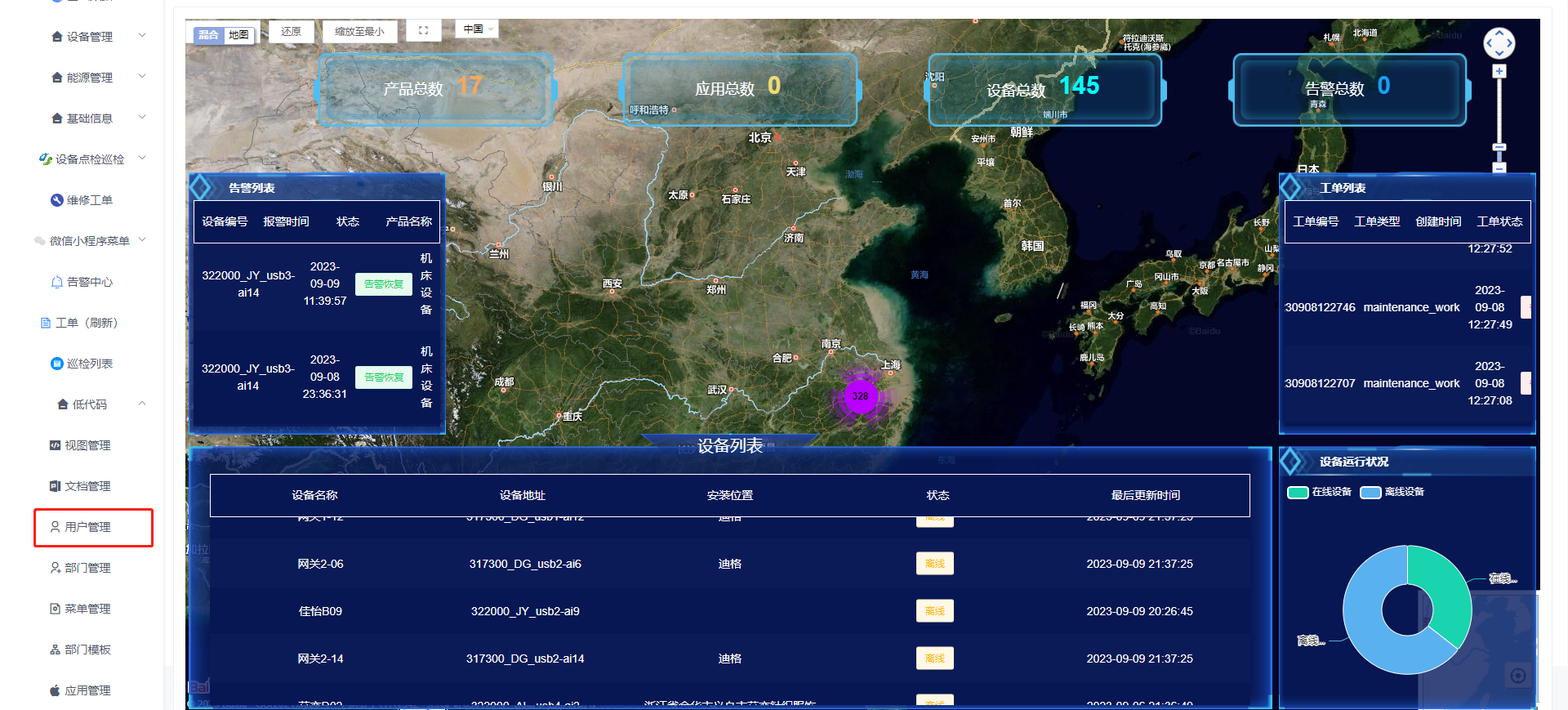The height and width of the screenshot is (710, 1568).
Task: Click the 工单（刷新） document icon
Action: (46, 323)
